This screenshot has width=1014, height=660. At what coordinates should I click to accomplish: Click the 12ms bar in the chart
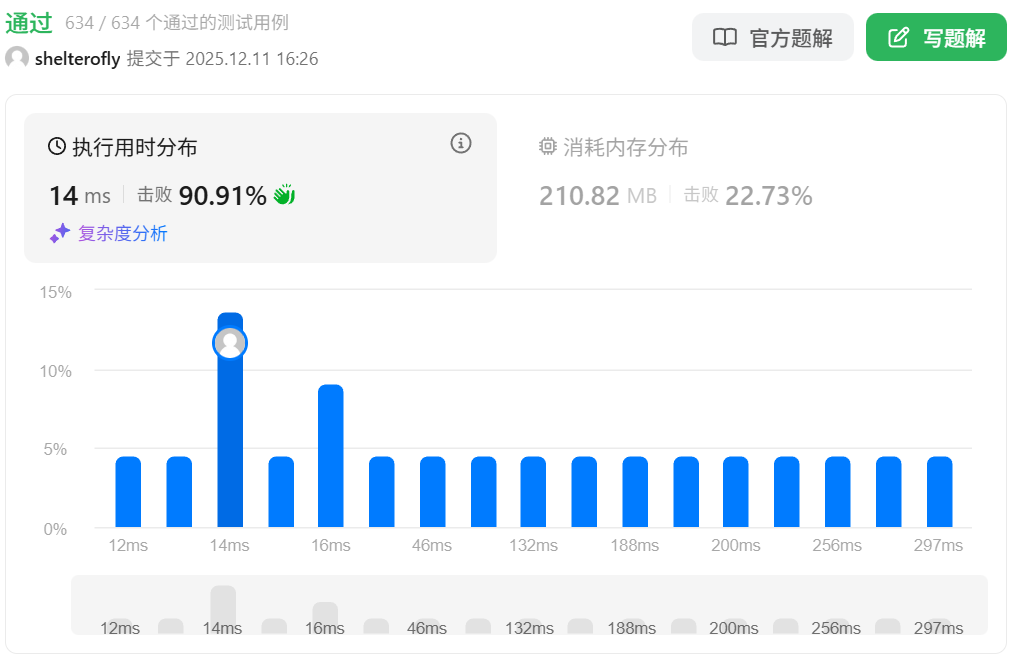[128, 492]
